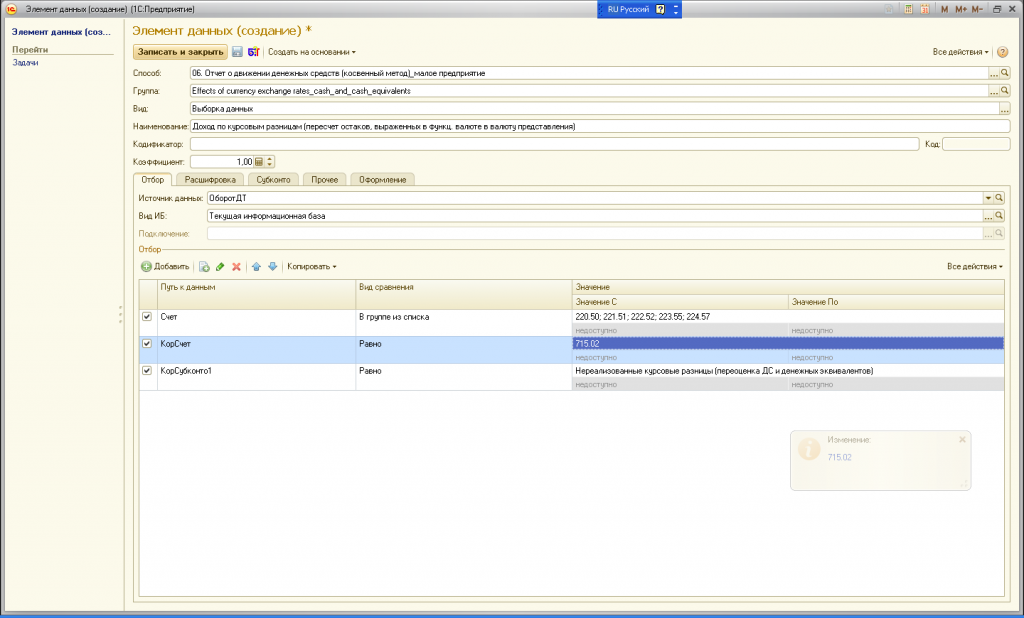Close the Изменение notification popup
Viewport: 1024px width, 618px height.
(962, 440)
